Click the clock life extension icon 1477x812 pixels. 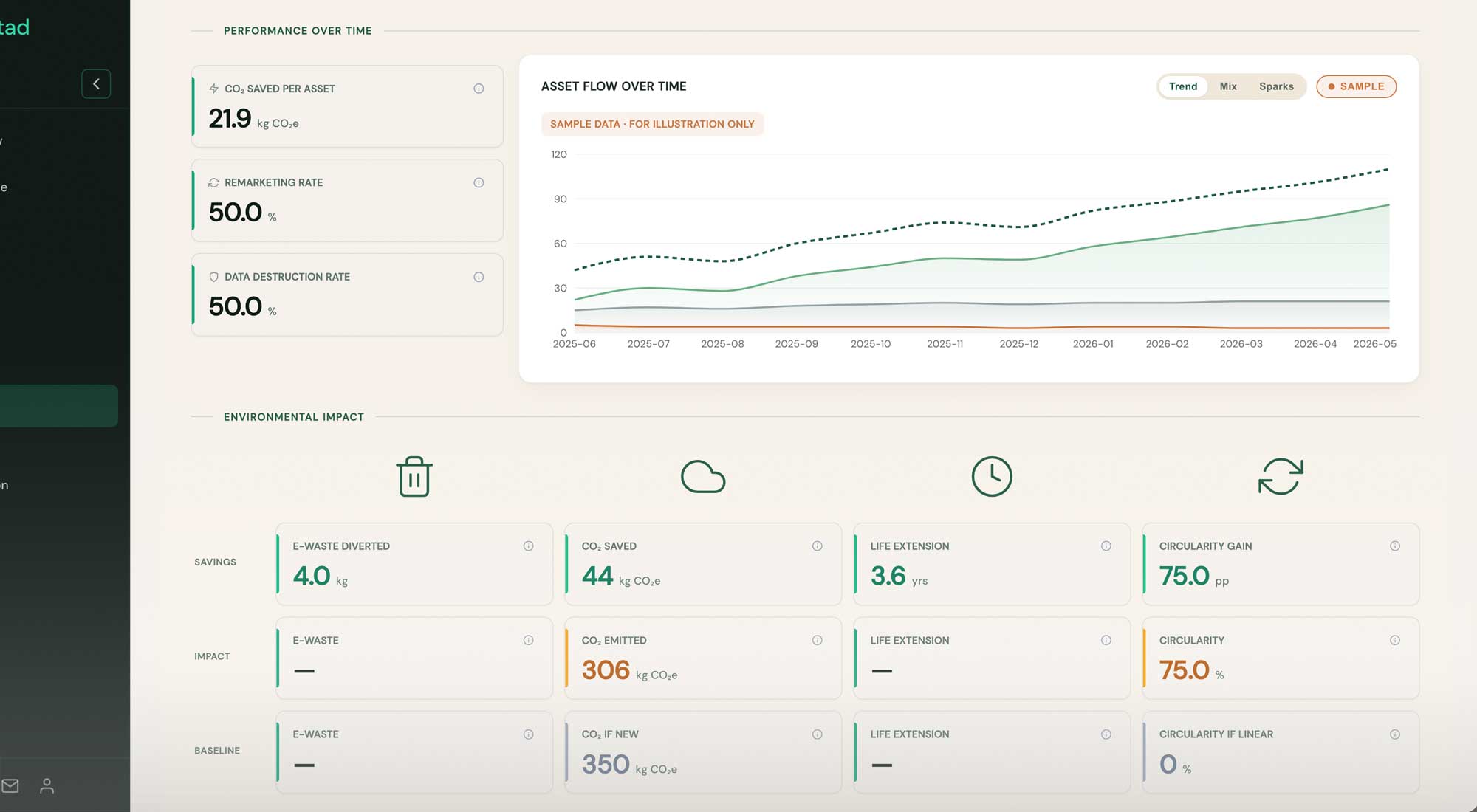pos(992,476)
